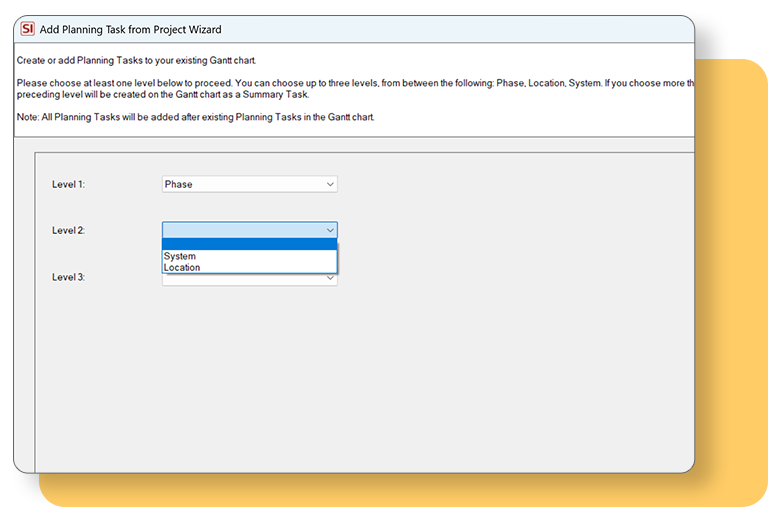The width and height of the screenshot is (780, 526).
Task: Open the Level 3 dropdown arrow
Action: click(x=330, y=278)
